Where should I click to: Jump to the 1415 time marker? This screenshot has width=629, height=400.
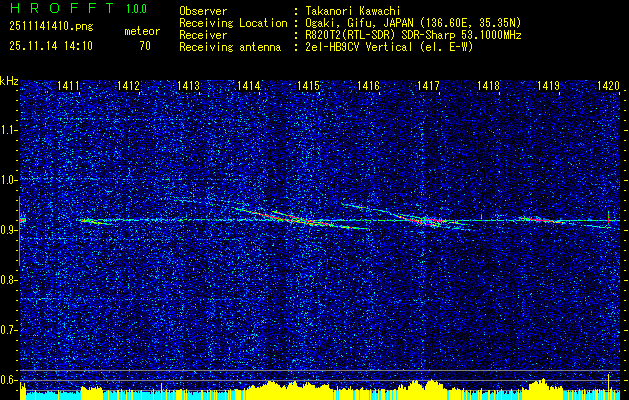coord(309,87)
